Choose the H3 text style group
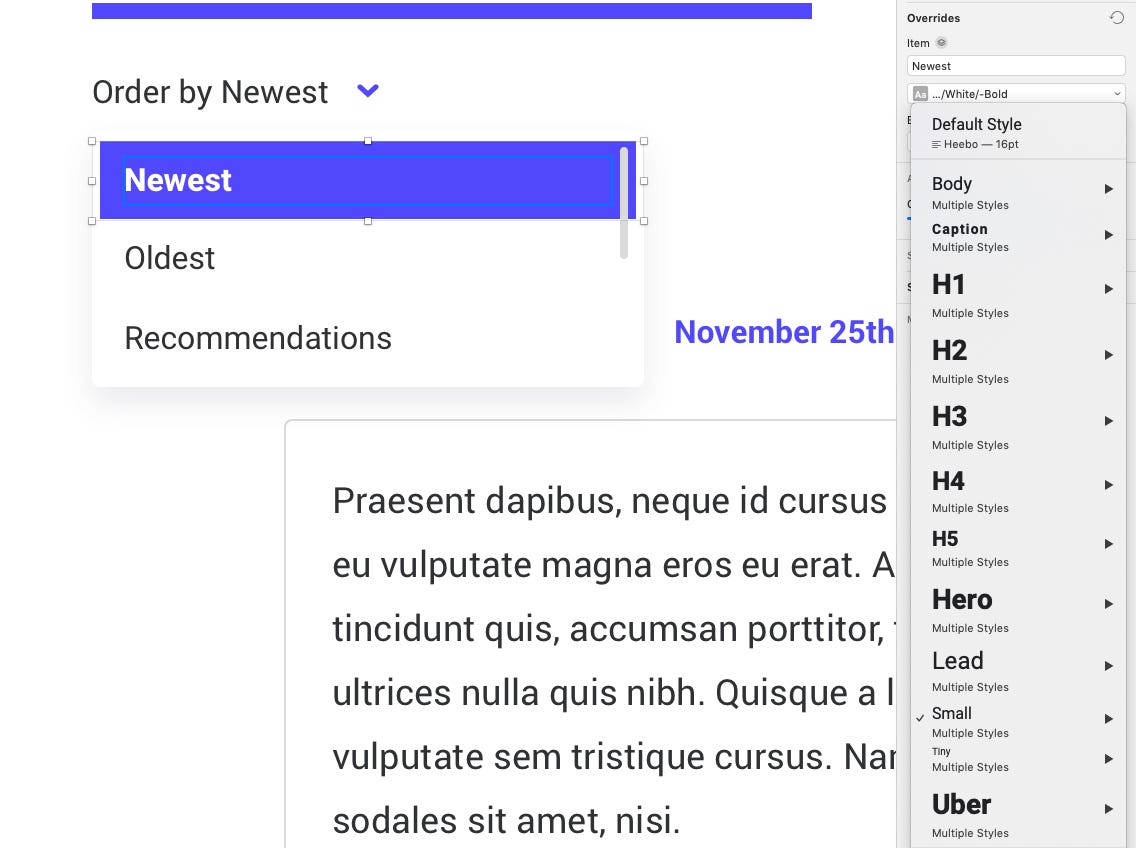The width and height of the screenshot is (1136, 848). [x=1018, y=426]
